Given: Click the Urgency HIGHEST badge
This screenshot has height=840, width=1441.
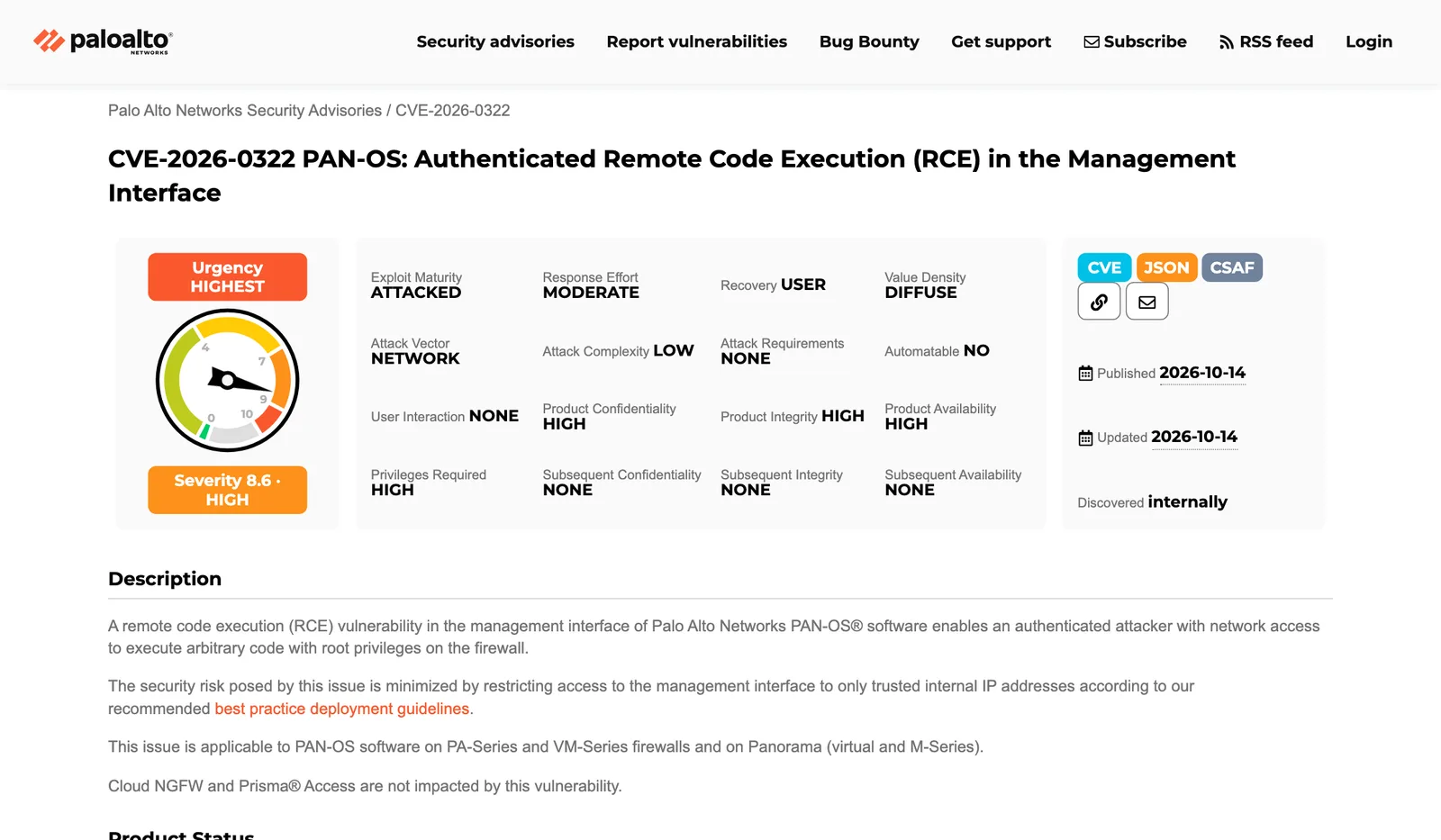Looking at the screenshot, I should pyautogui.click(x=228, y=276).
